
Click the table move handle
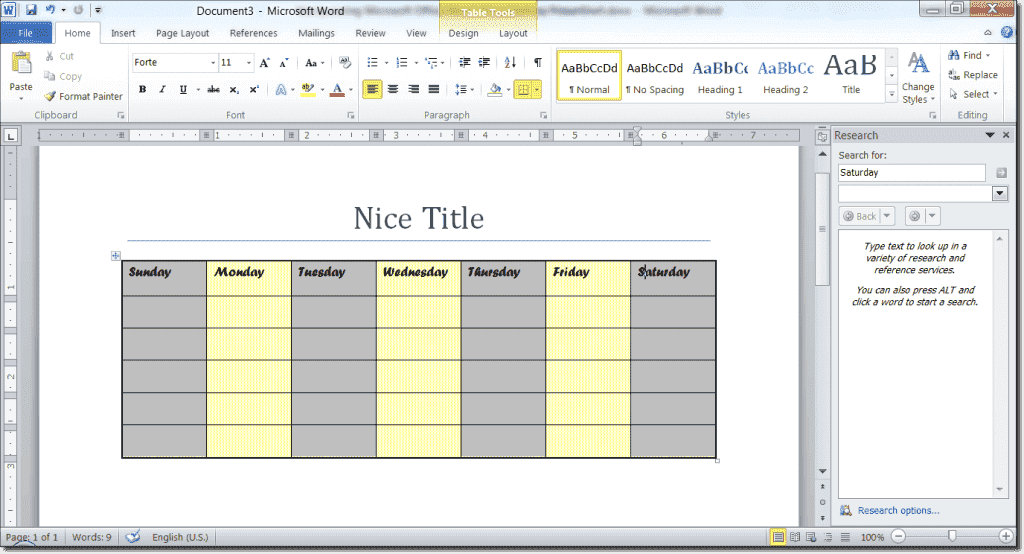coord(116,255)
